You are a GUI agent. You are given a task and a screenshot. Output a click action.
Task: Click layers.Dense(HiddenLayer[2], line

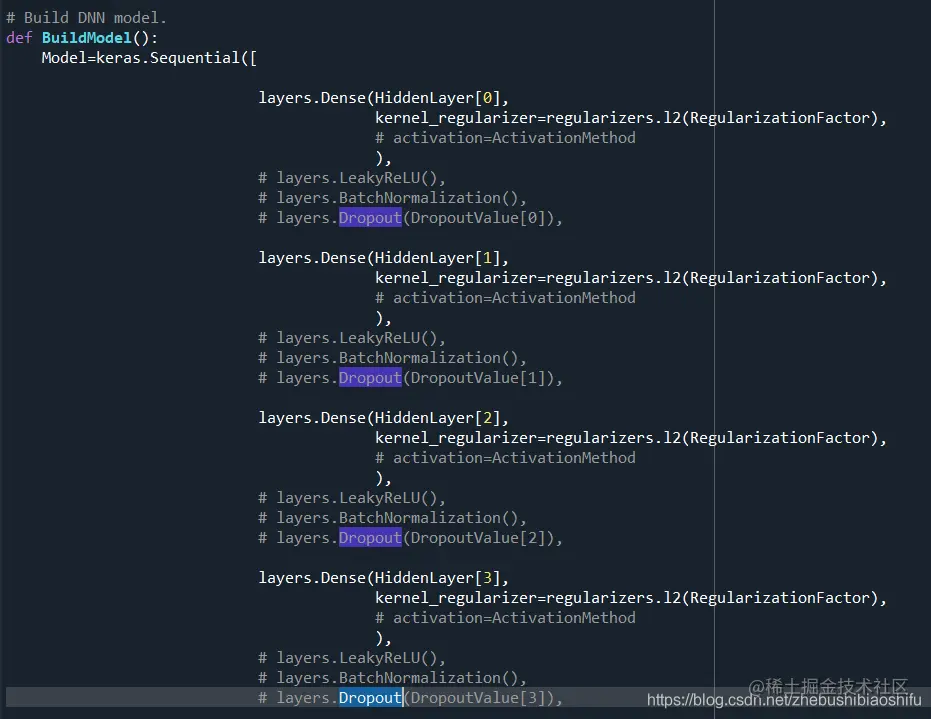coord(384,418)
